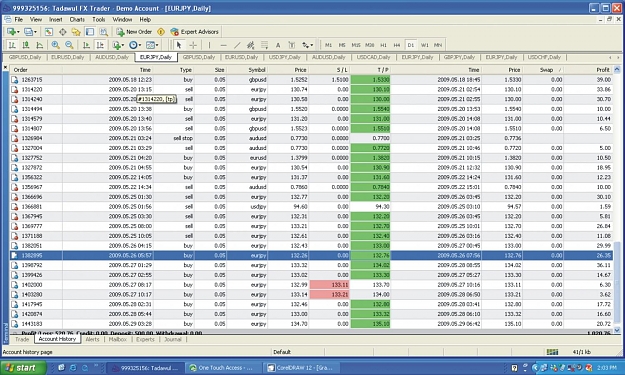Select the Horizontal Line drawing tool
Viewport: 625px width, 375px height.
point(223,45)
